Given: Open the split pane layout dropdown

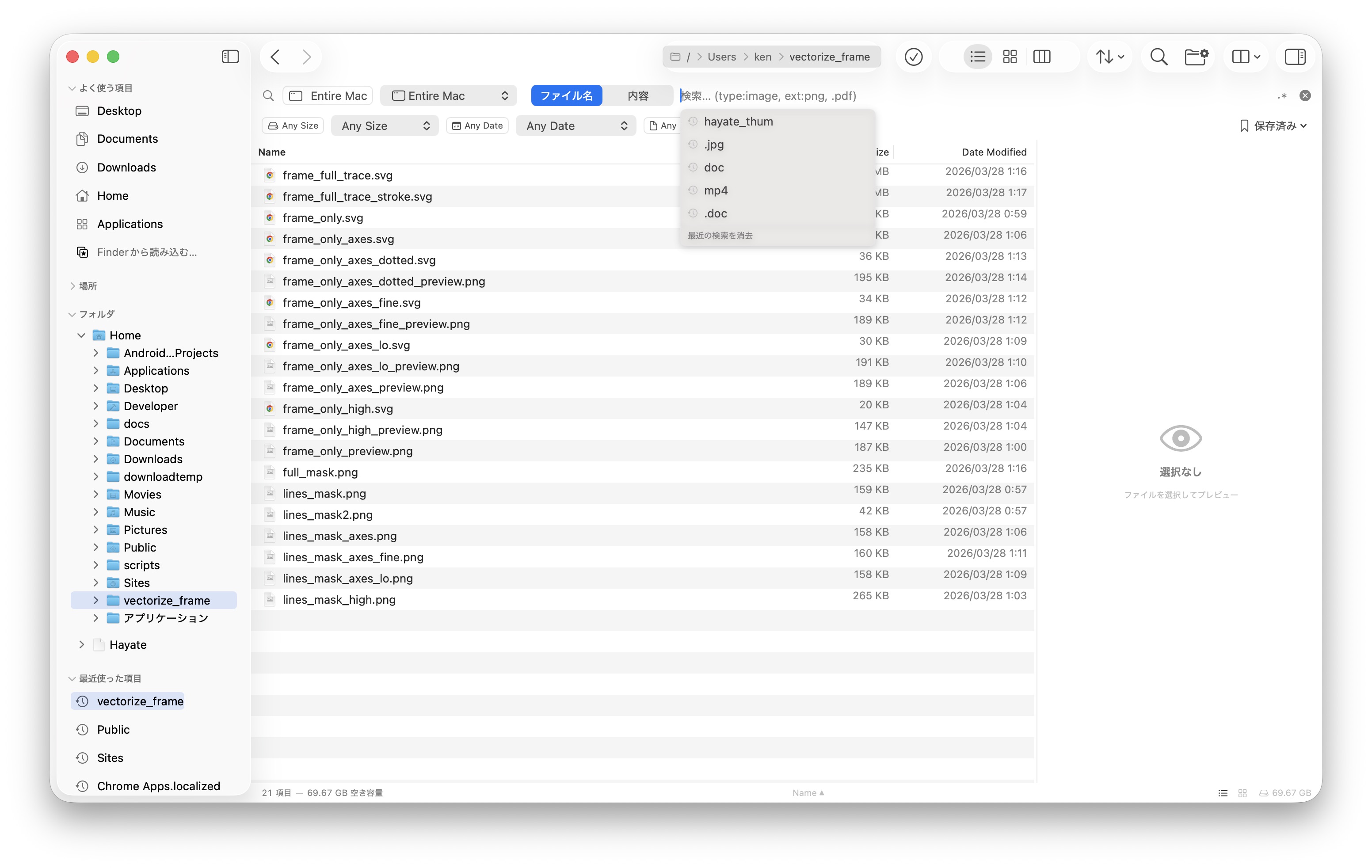Looking at the screenshot, I should pyautogui.click(x=1246, y=57).
